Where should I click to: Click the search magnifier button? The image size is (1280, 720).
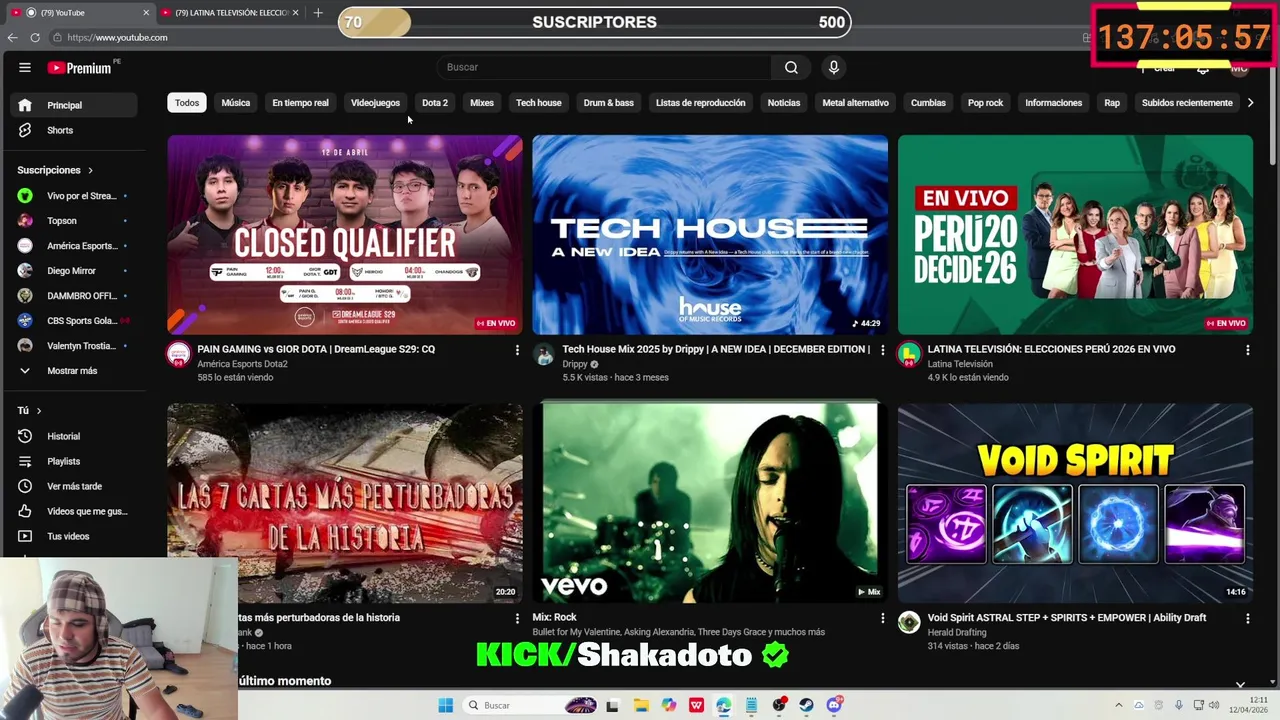click(791, 67)
